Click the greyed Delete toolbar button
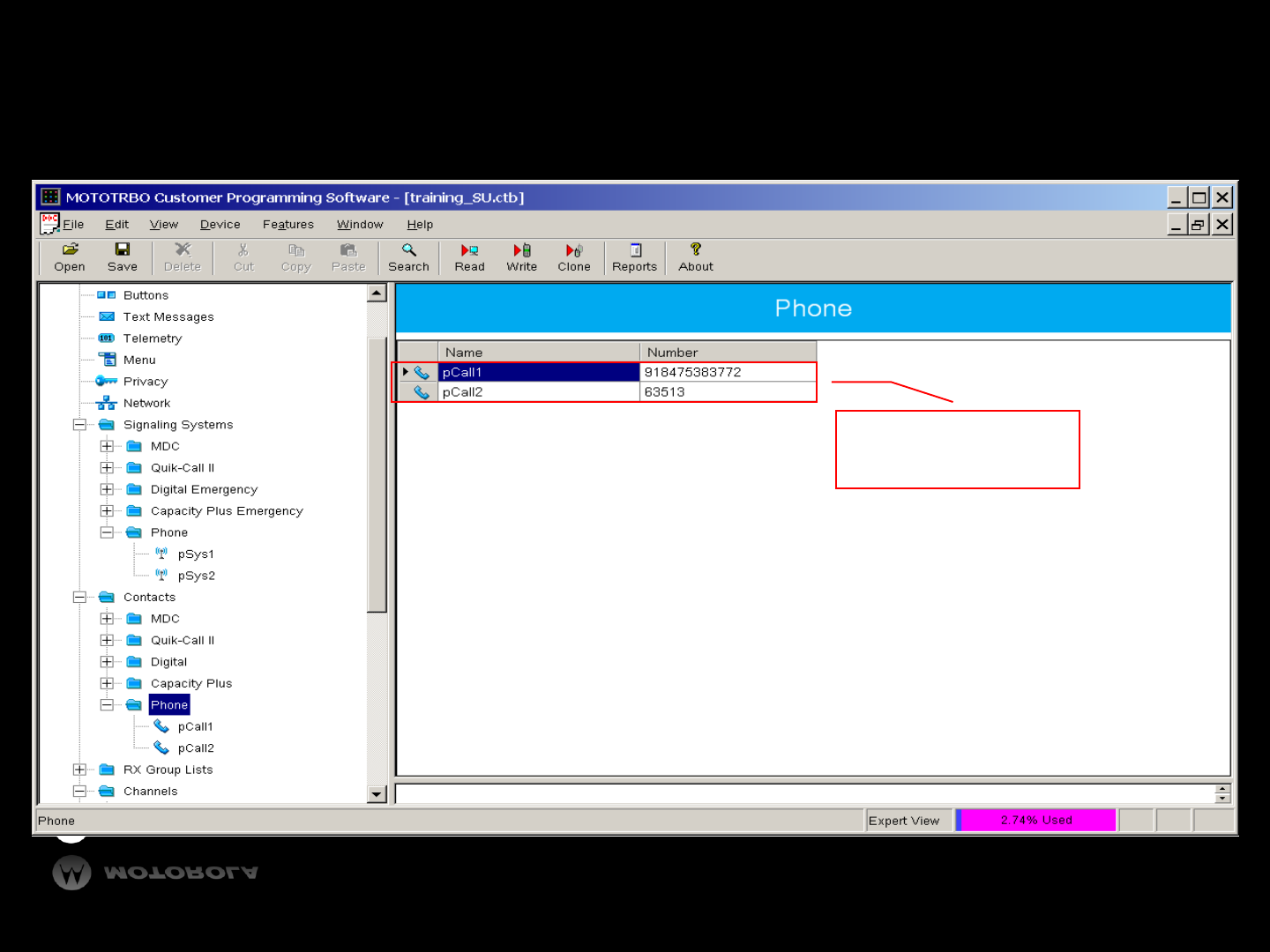 (x=183, y=257)
